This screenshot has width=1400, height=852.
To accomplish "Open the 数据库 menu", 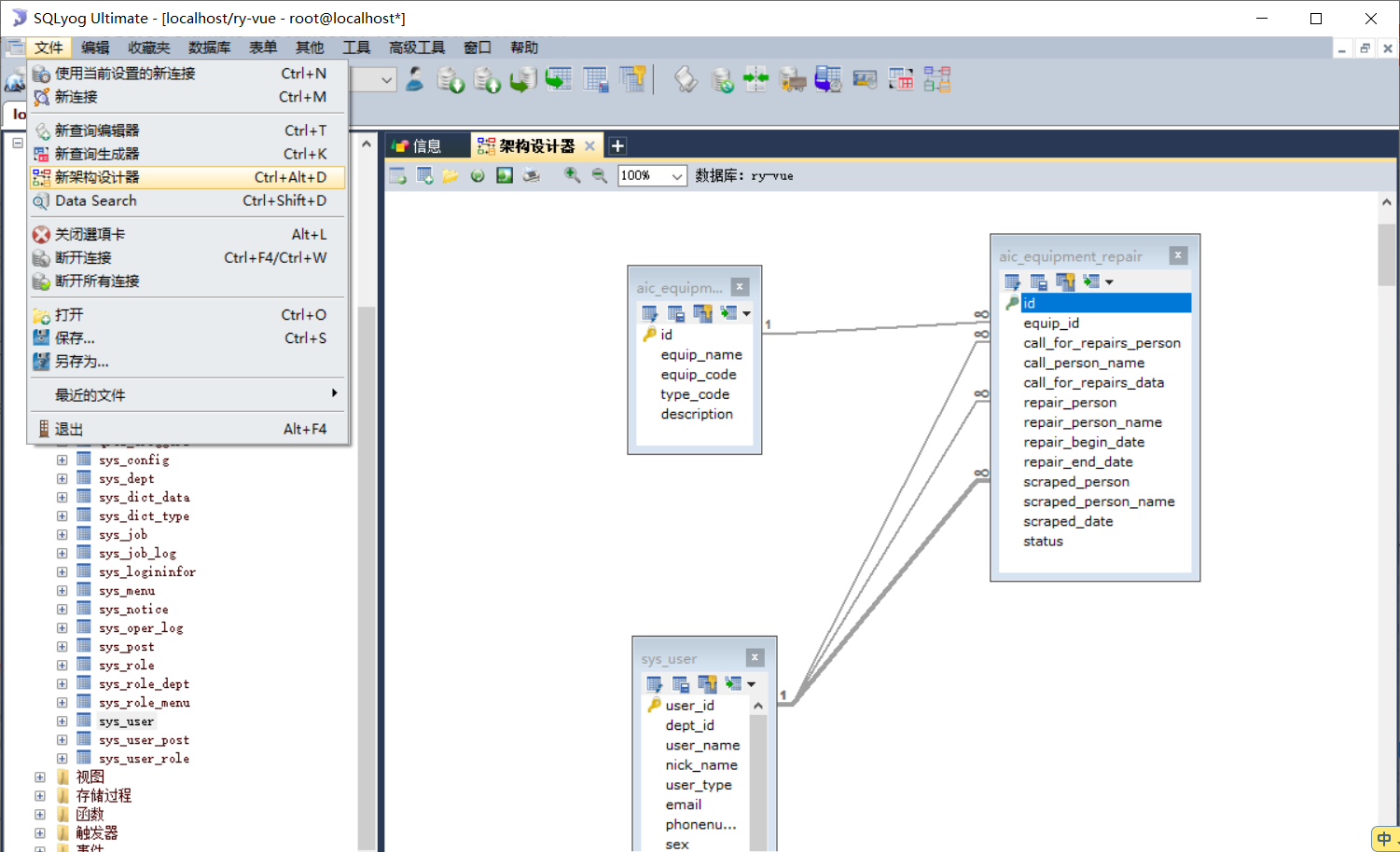I will (x=209, y=48).
